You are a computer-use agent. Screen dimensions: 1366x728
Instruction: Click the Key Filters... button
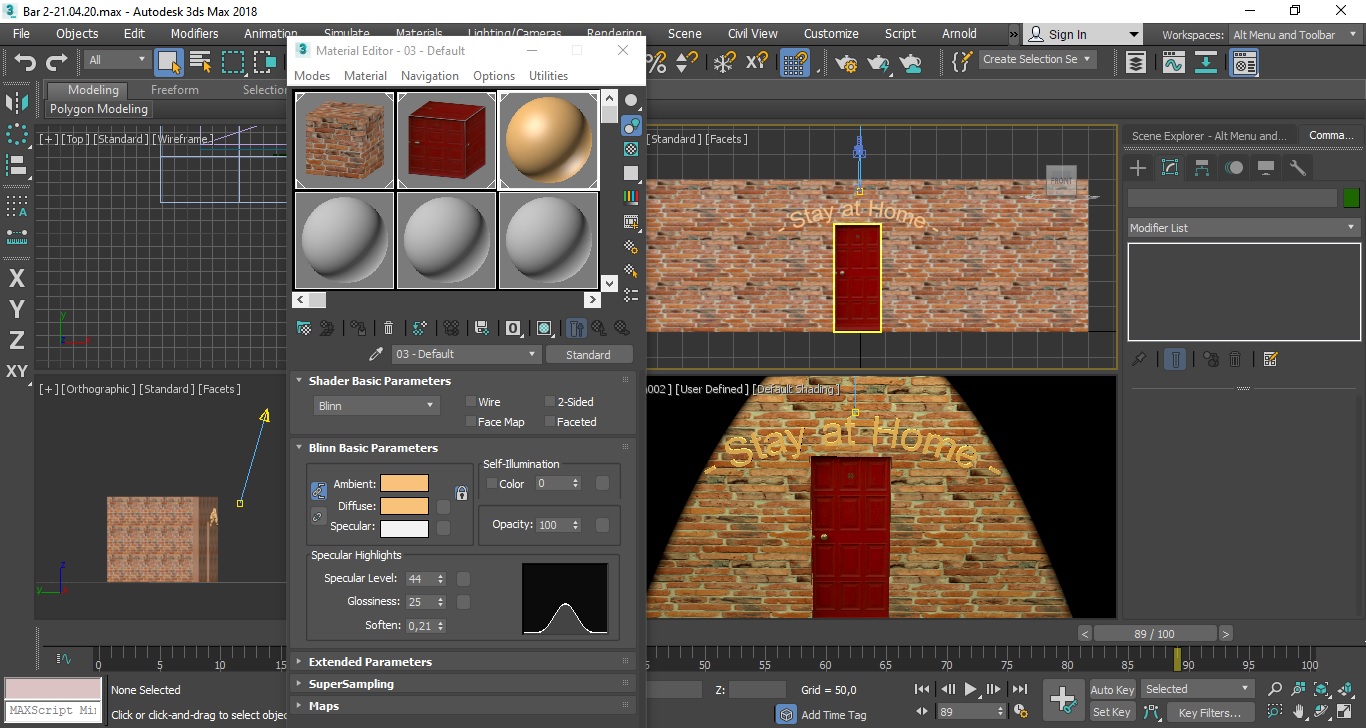coord(1209,713)
